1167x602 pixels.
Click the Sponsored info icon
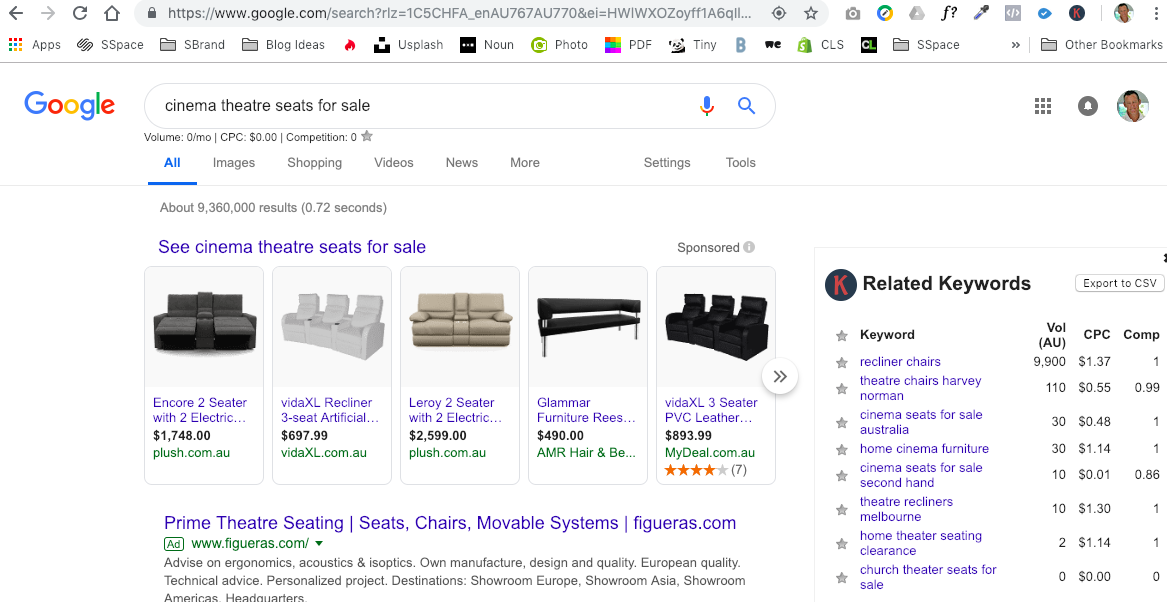point(749,247)
